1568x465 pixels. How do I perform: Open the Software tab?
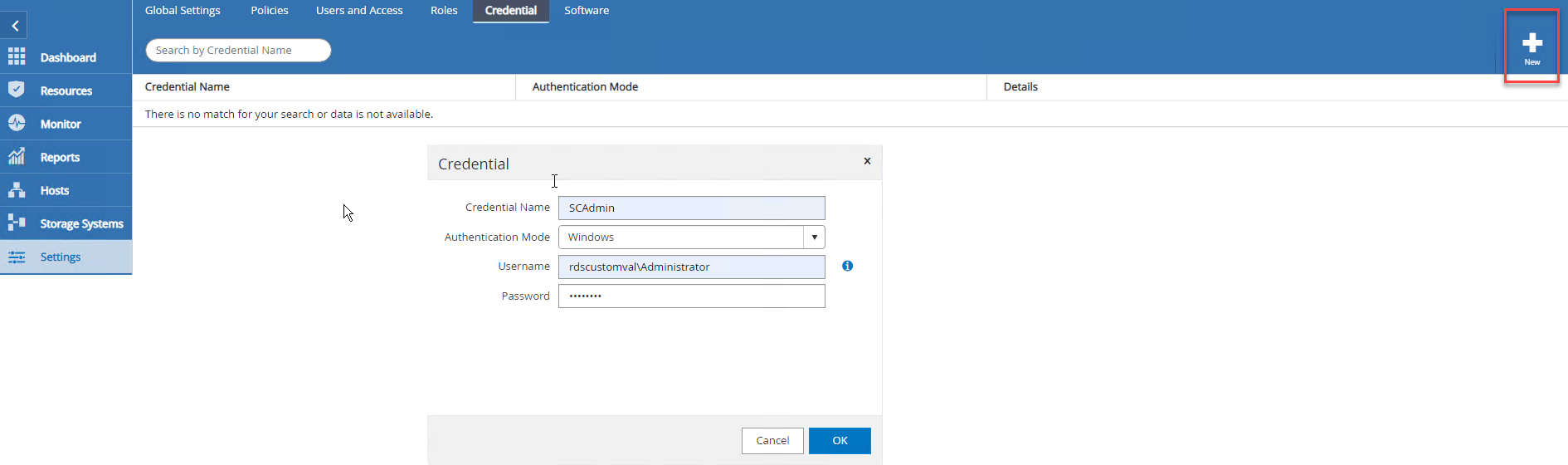(x=587, y=11)
